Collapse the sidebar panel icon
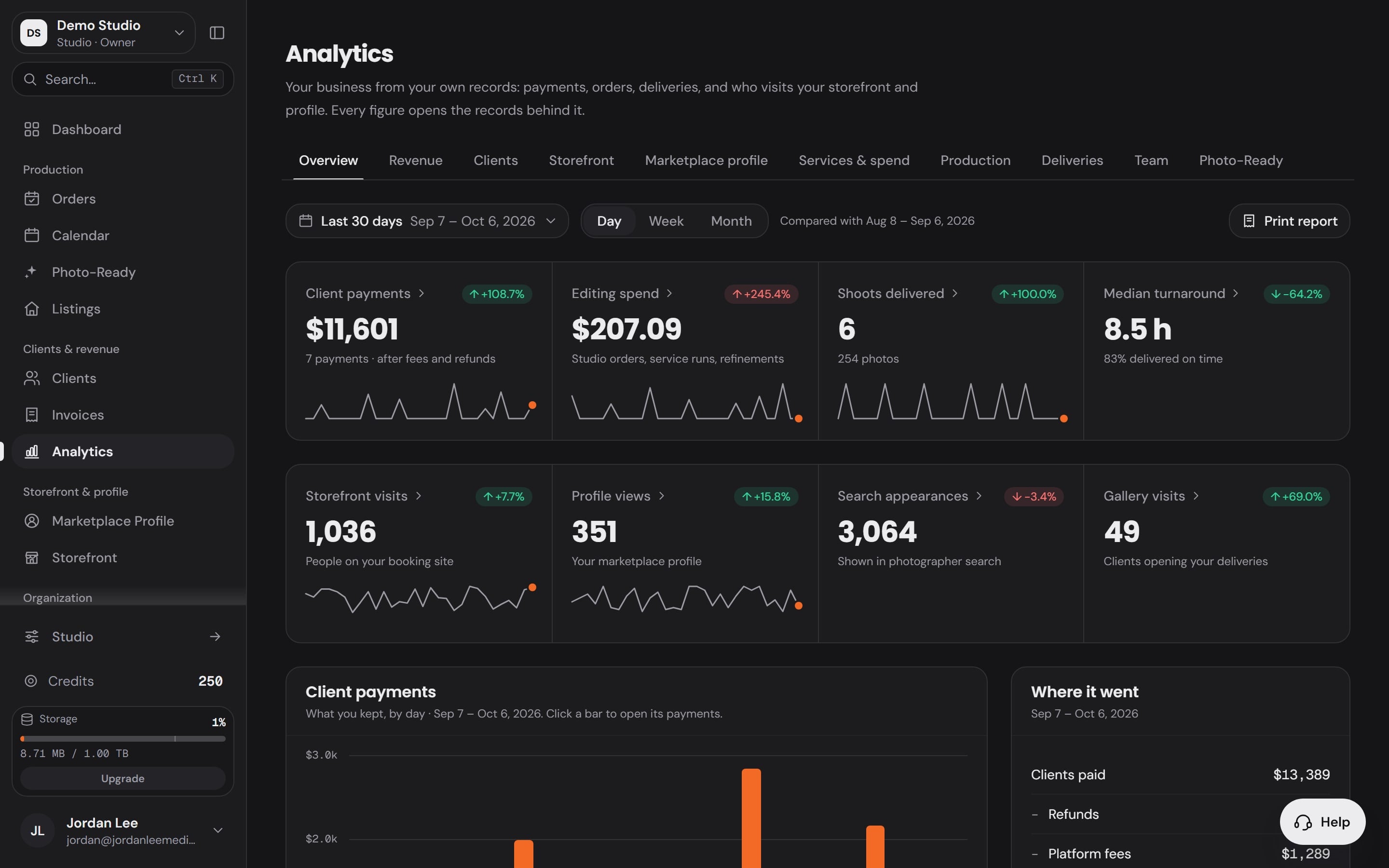This screenshot has height=868, width=1389. click(217, 33)
